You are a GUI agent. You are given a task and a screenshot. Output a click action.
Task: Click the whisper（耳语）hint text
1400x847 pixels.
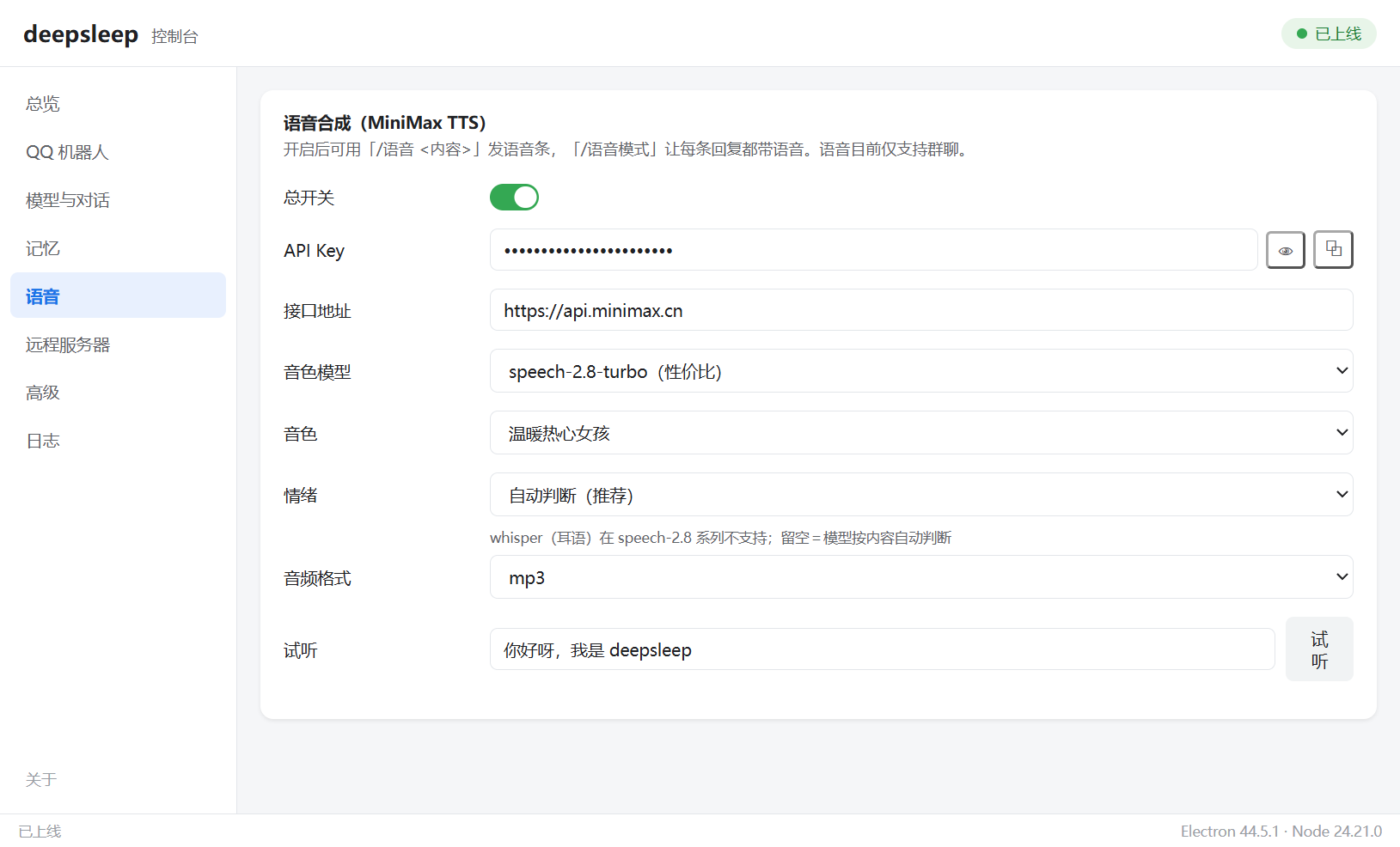(720, 538)
